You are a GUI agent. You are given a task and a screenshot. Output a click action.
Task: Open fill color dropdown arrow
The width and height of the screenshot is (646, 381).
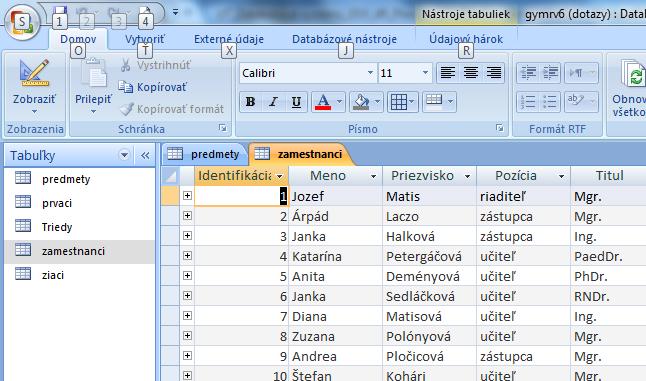point(377,101)
